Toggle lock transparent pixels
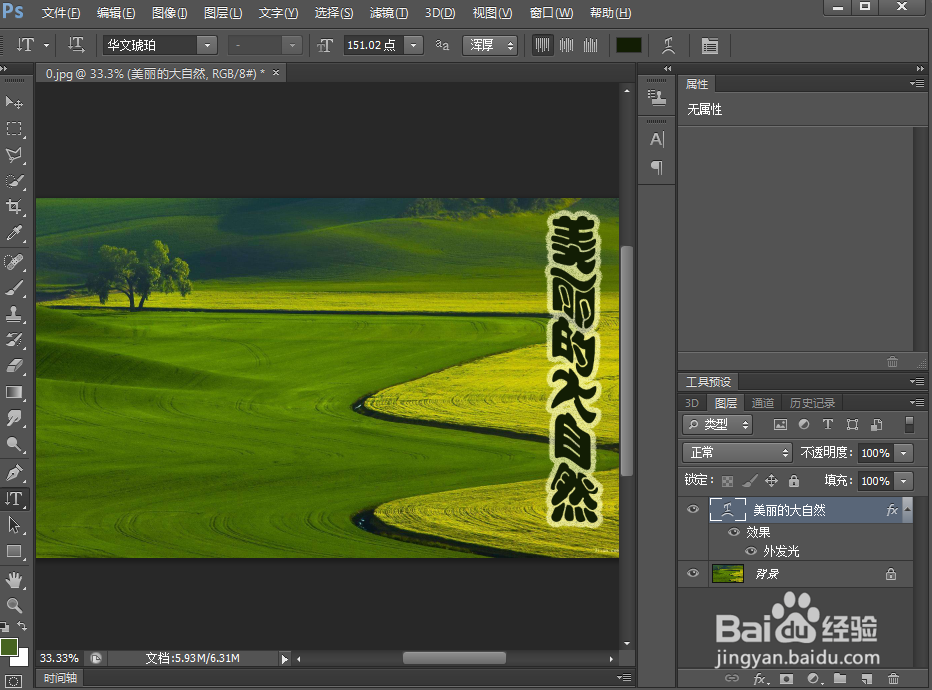Viewport: 932px width, 690px height. 728,481
